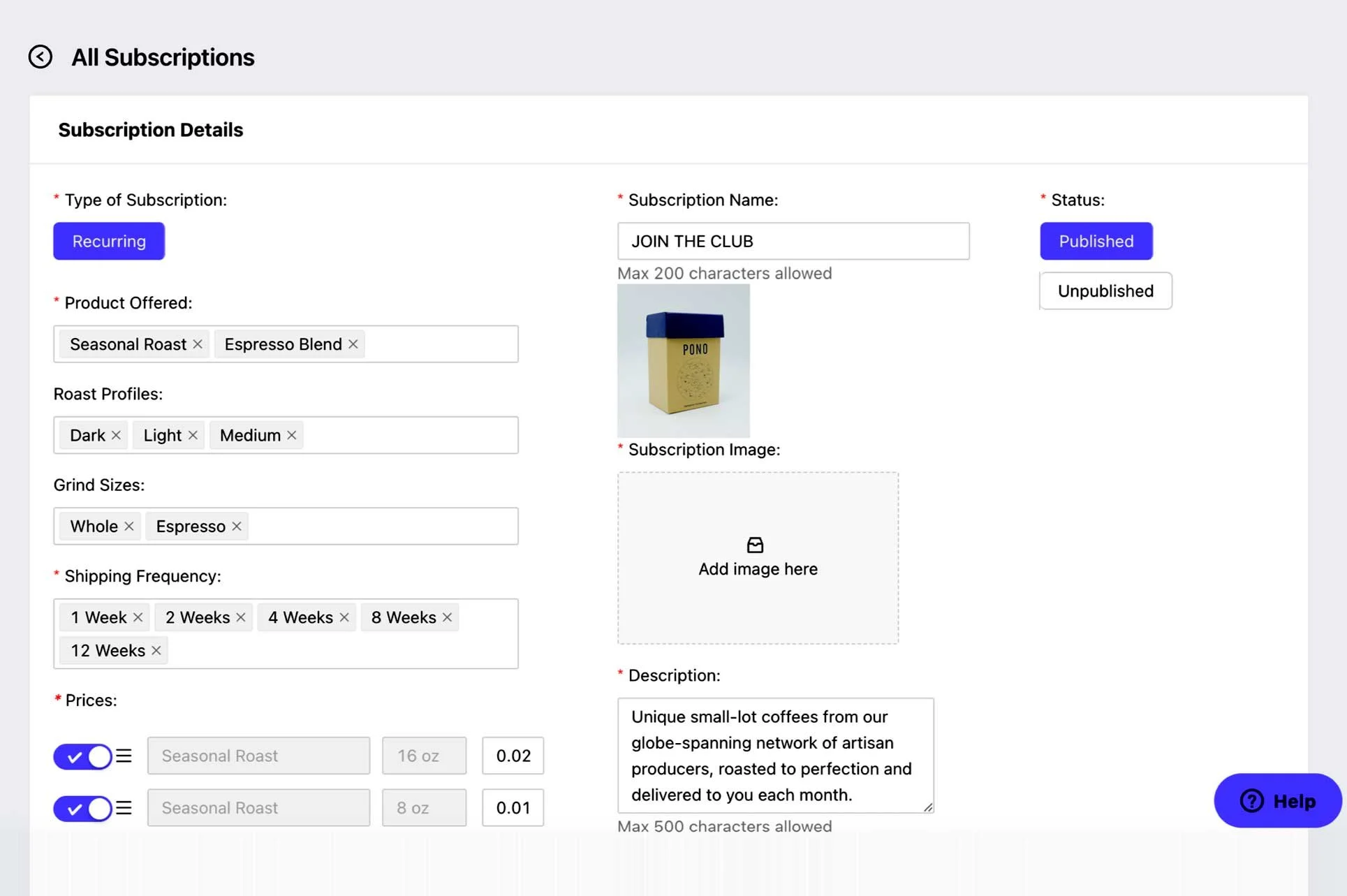The image size is (1347, 896).
Task: Remove the Espresso Blend tag
Action: pyautogui.click(x=353, y=344)
